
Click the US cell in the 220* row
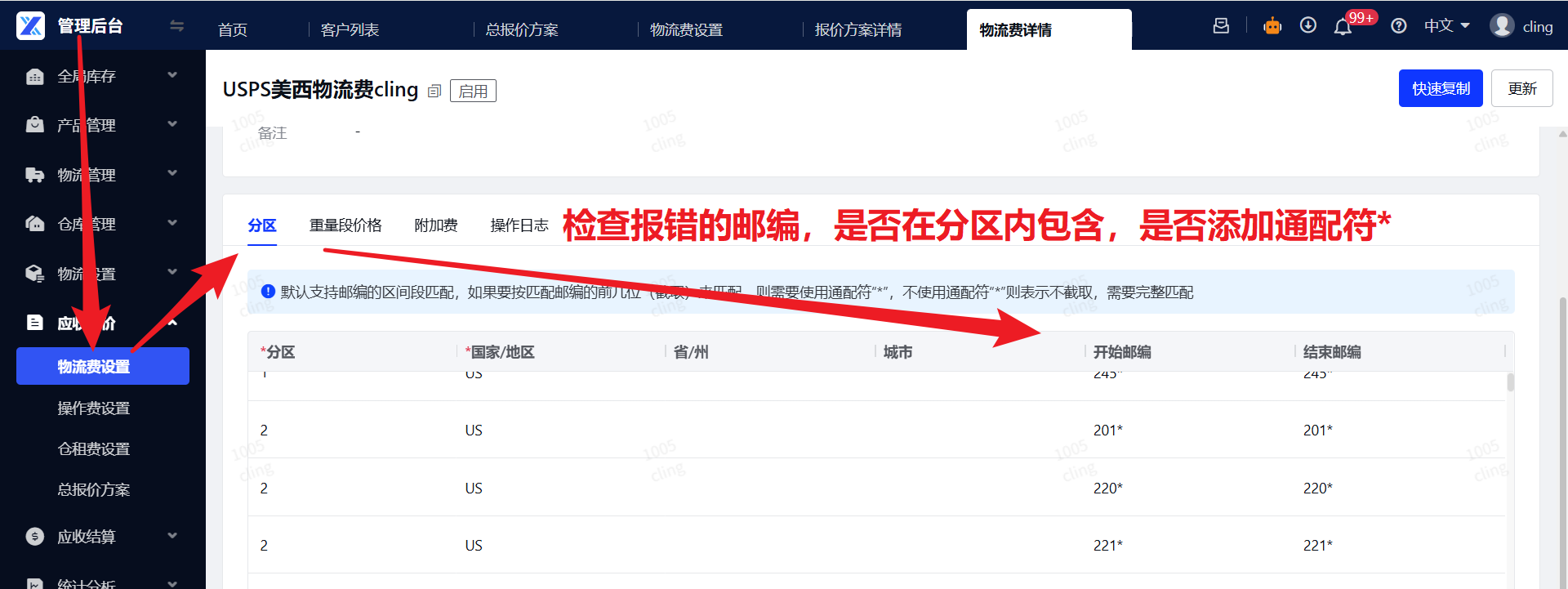click(x=474, y=489)
